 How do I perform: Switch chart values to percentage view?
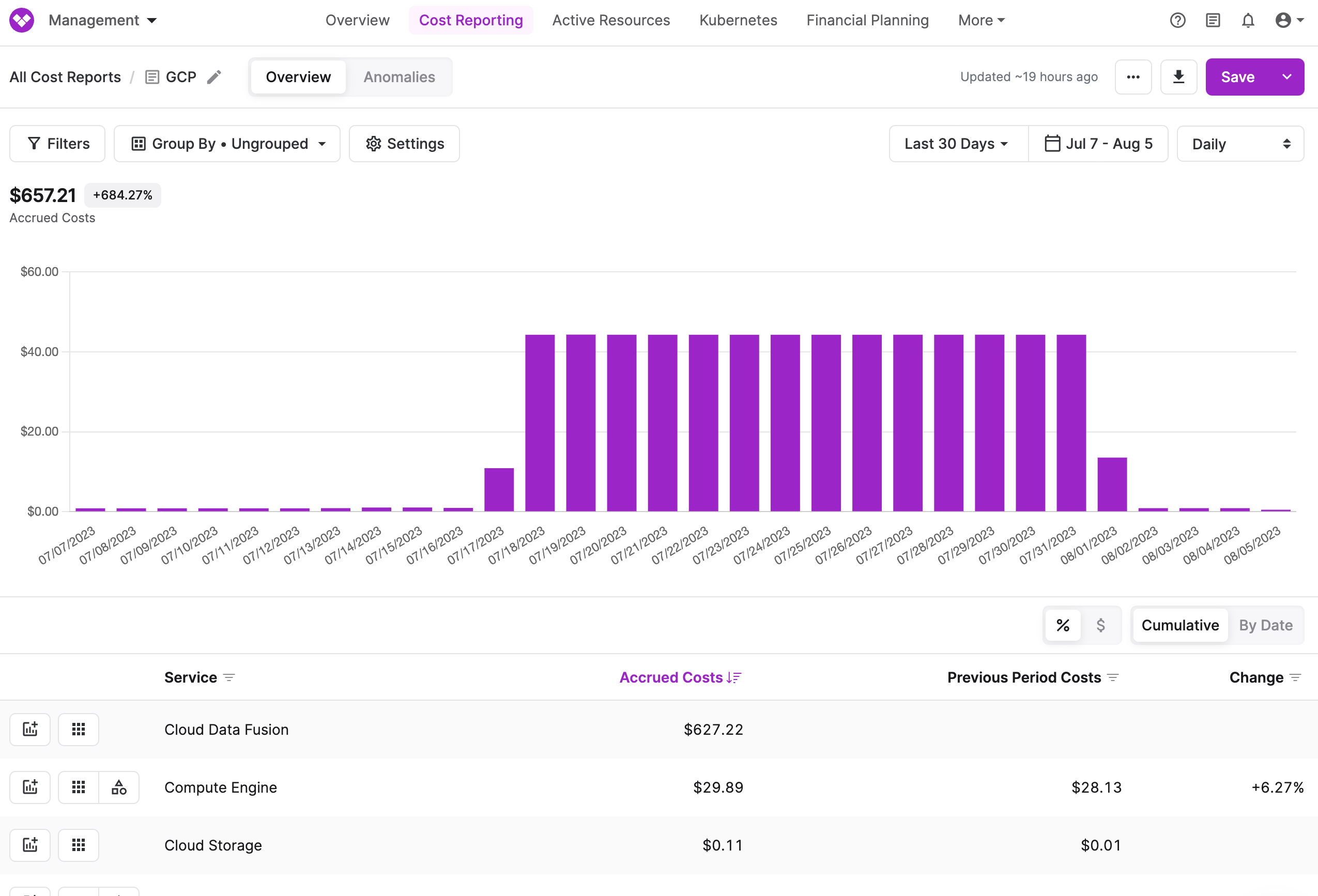click(1062, 625)
